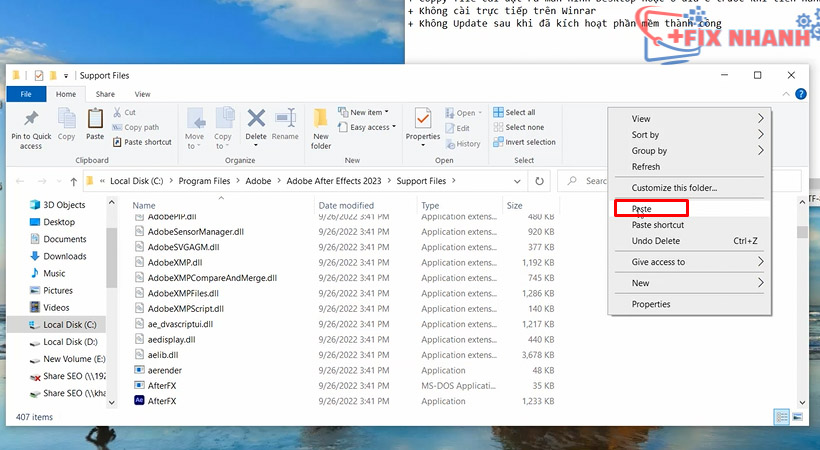
Task: Select the aelib.dll file
Action: [x=163, y=355]
